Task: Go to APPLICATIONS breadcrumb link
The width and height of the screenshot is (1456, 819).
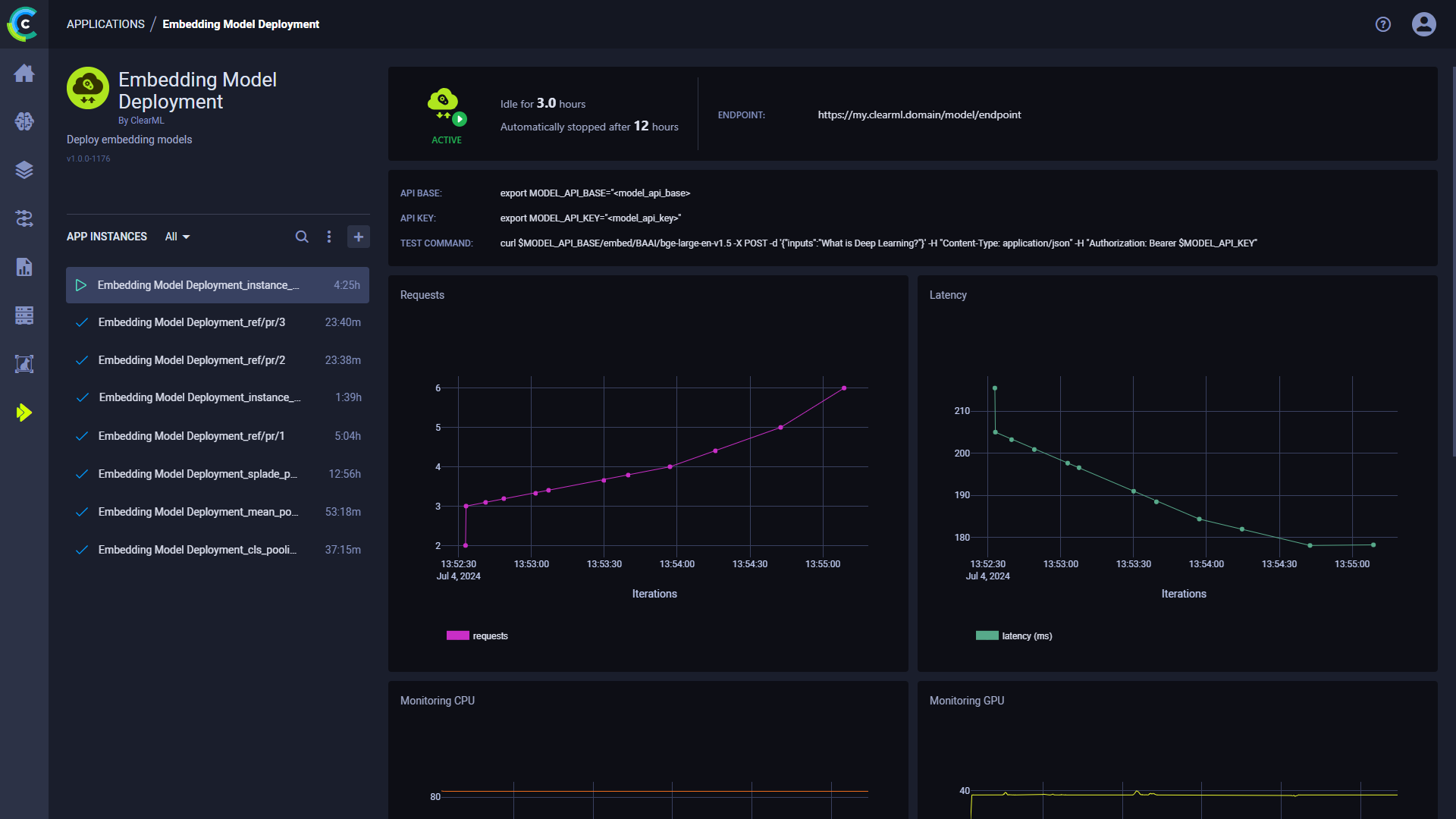Action: tap(105, 24)
